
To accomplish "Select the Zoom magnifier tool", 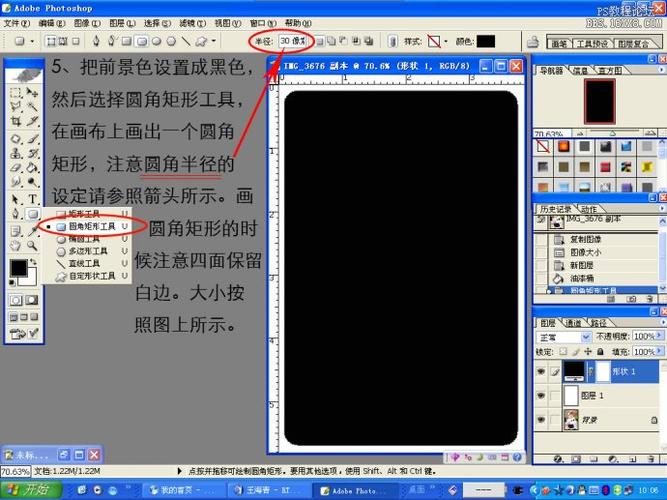I will pyautogui.click(x=32, y=246).
